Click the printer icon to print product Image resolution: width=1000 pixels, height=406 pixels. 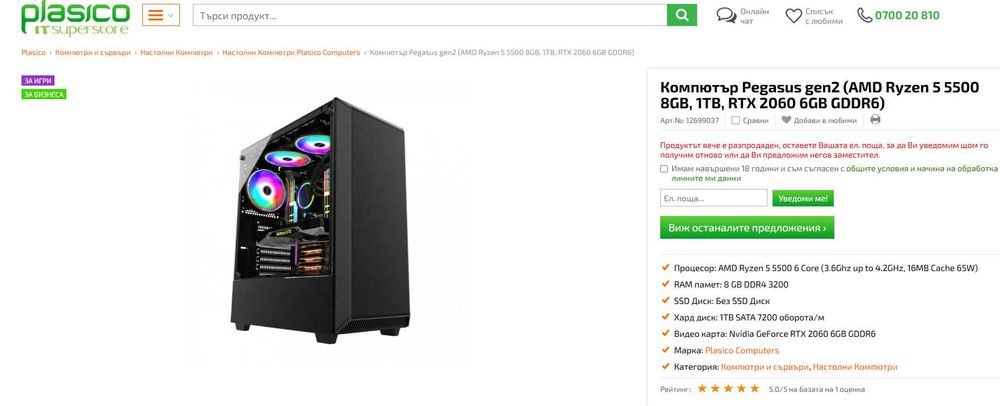click(x=875, y=119)
